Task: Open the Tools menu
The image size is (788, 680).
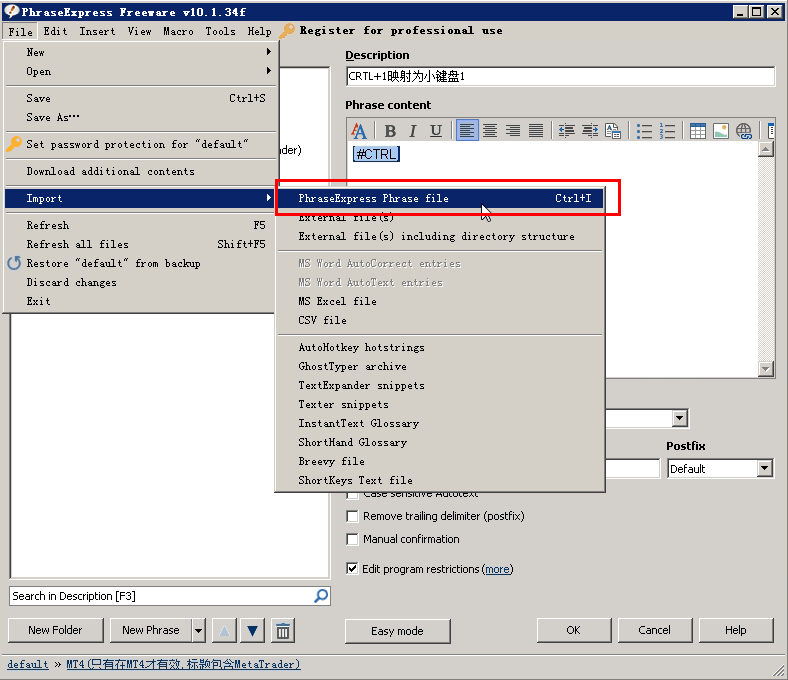Action: pyautogui.click(x=220, y=31)
